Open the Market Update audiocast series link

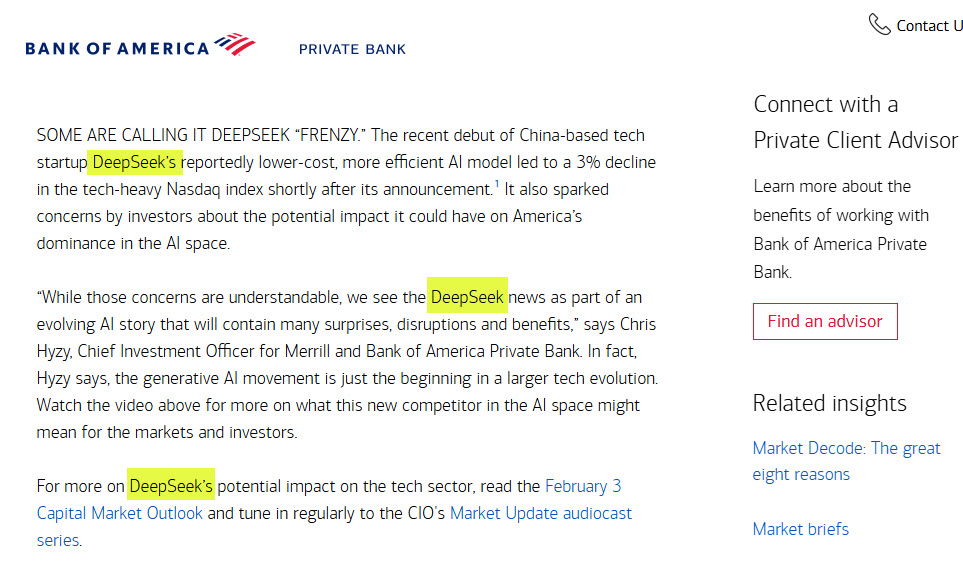(334, 526)
